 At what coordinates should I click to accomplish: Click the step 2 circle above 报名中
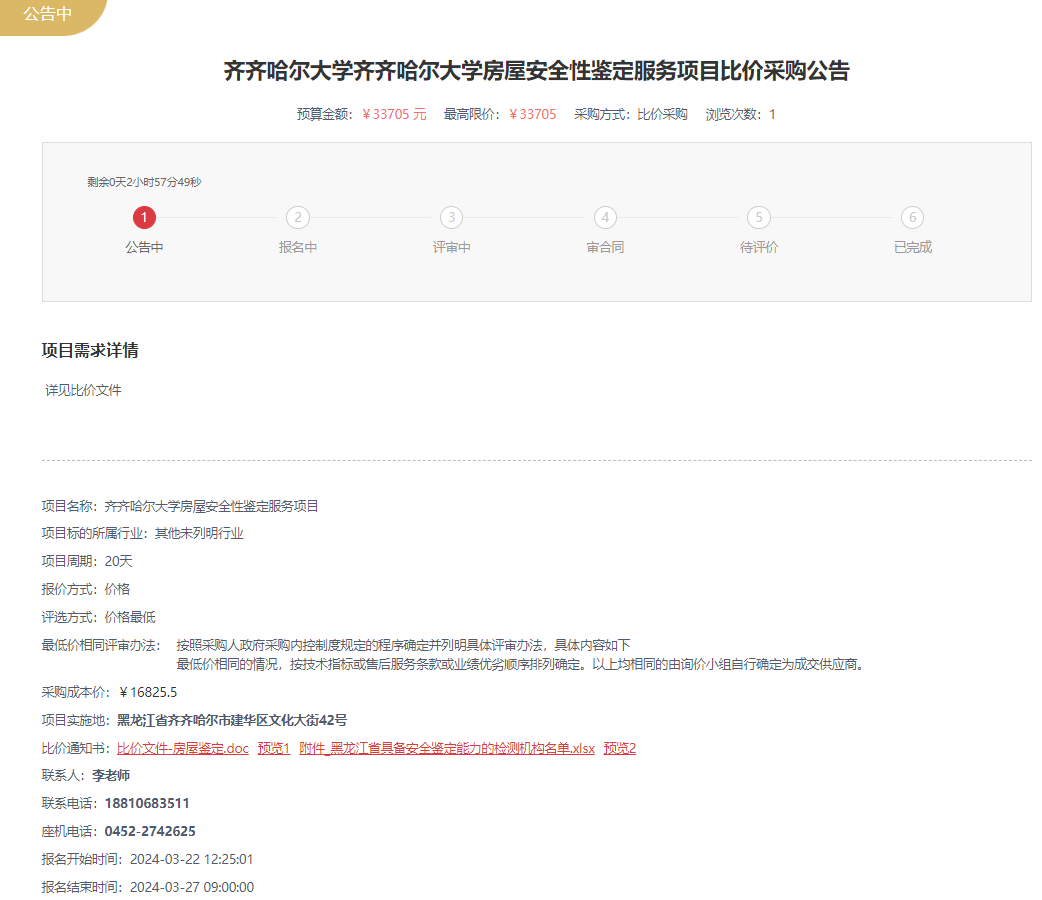coord(298,217)
